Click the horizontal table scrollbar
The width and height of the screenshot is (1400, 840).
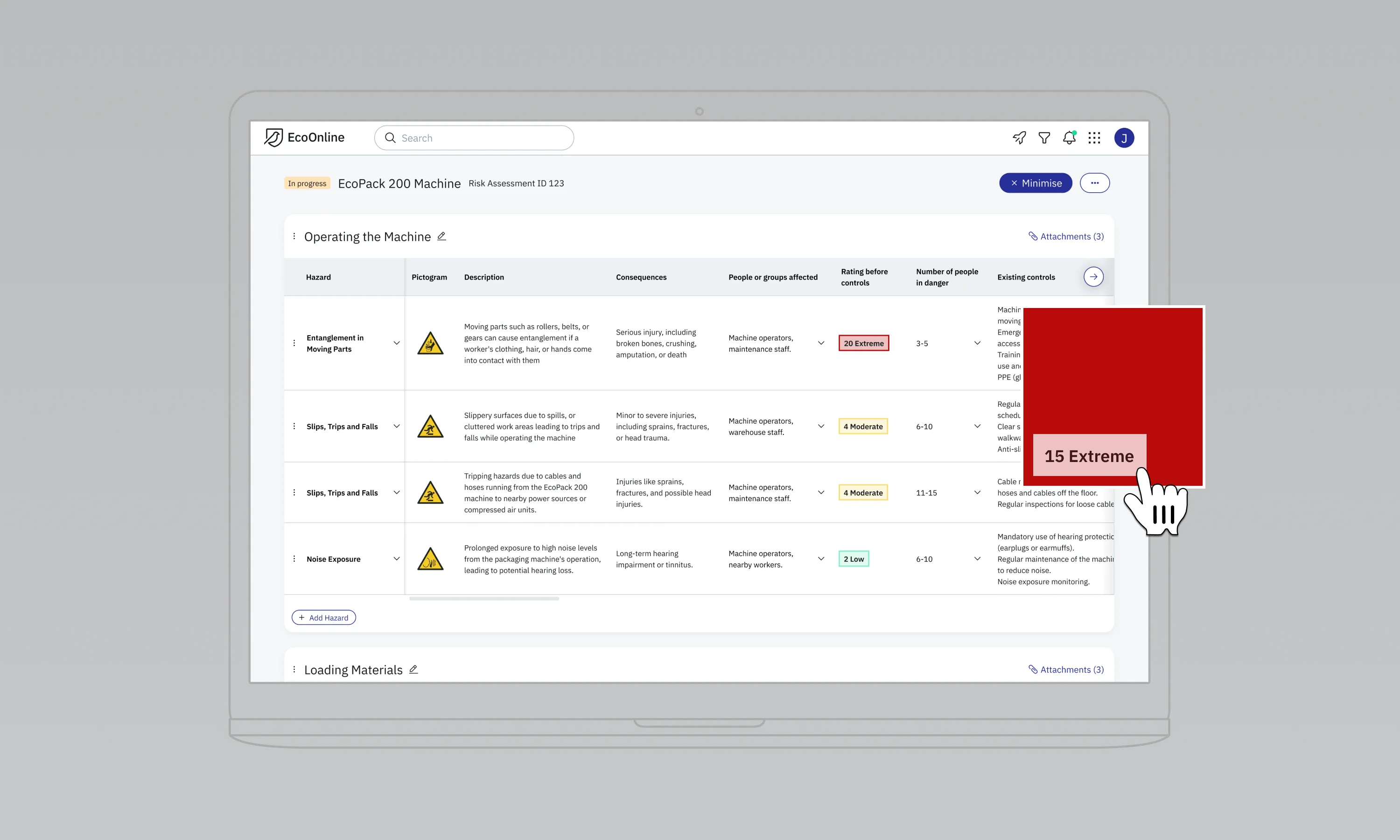[484, 598]
